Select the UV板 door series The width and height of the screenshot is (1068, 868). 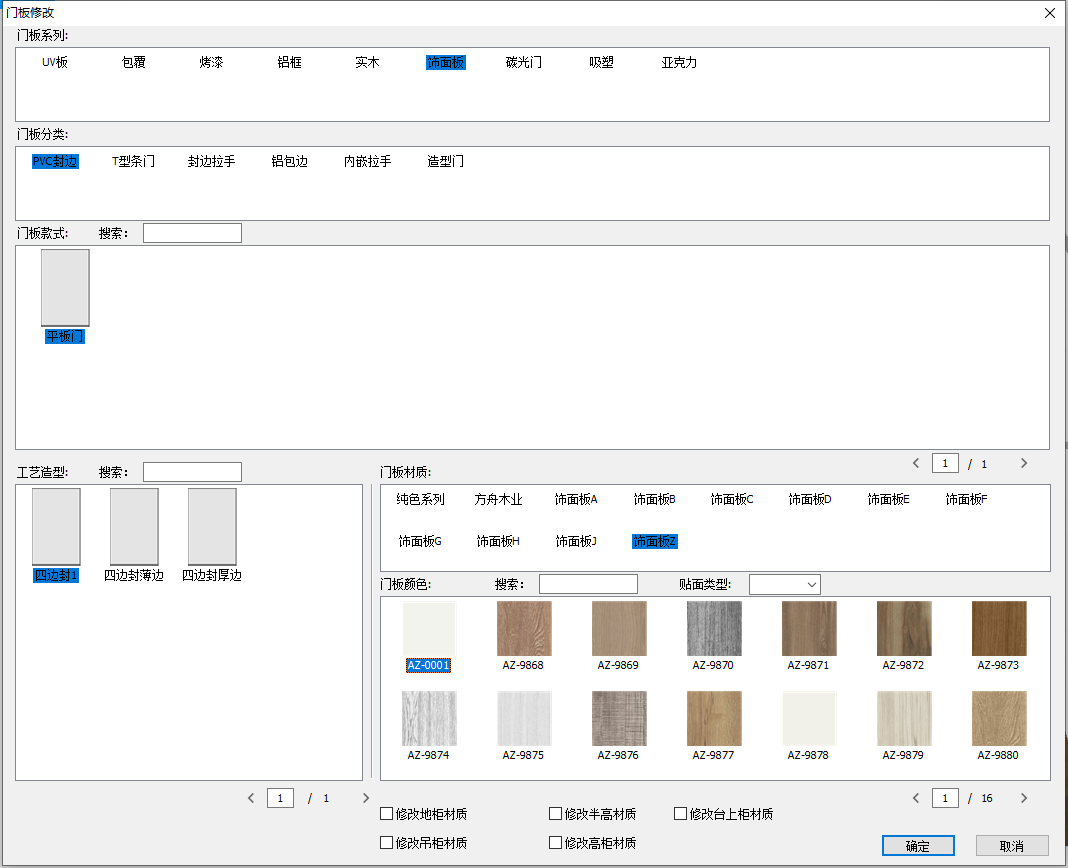55,63
